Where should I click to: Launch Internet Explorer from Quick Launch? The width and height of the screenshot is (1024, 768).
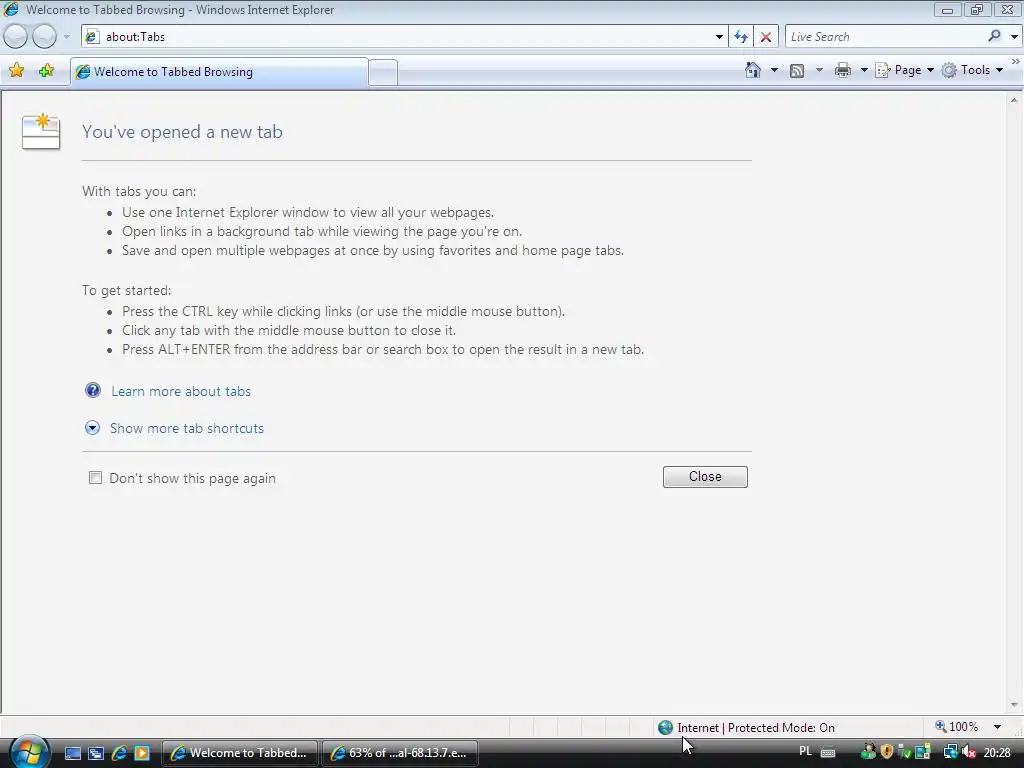119,753
